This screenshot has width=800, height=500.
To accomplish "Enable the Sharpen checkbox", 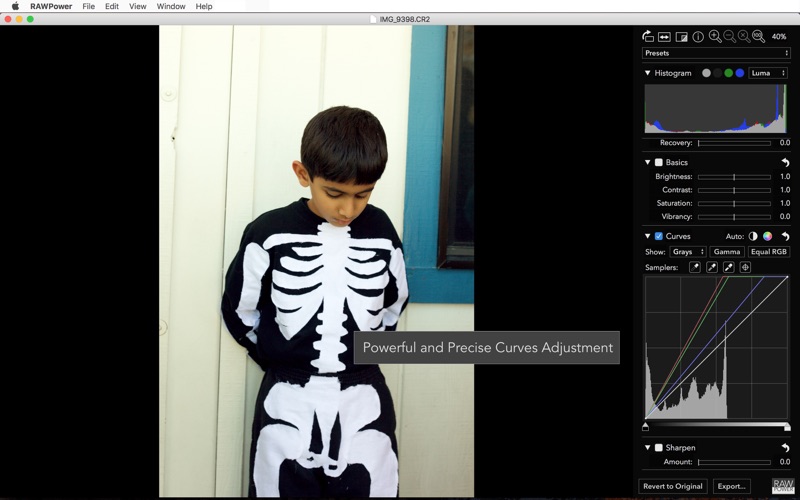I will 659,447.
